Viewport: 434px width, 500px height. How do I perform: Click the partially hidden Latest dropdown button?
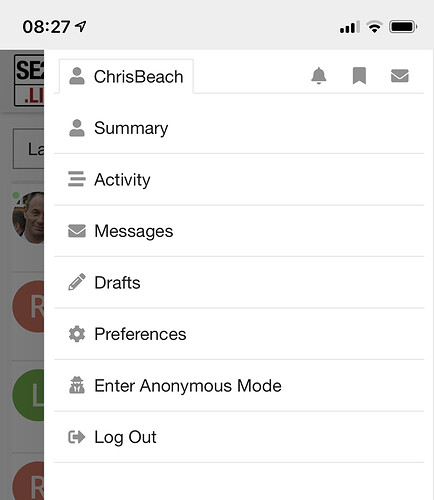point(28,149)
